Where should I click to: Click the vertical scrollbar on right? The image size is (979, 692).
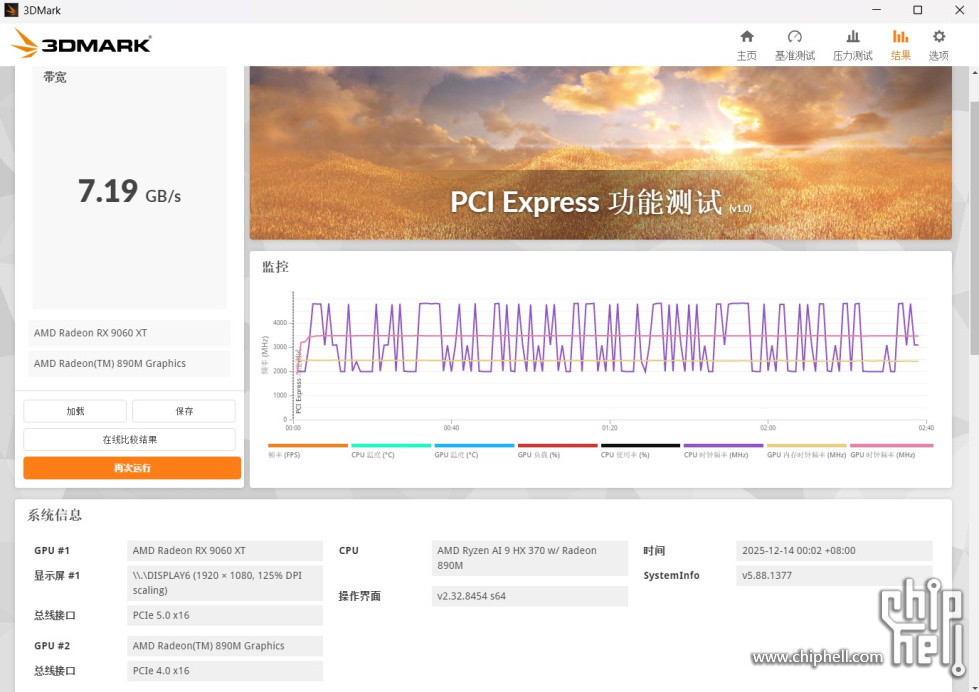tap(973, 300)
